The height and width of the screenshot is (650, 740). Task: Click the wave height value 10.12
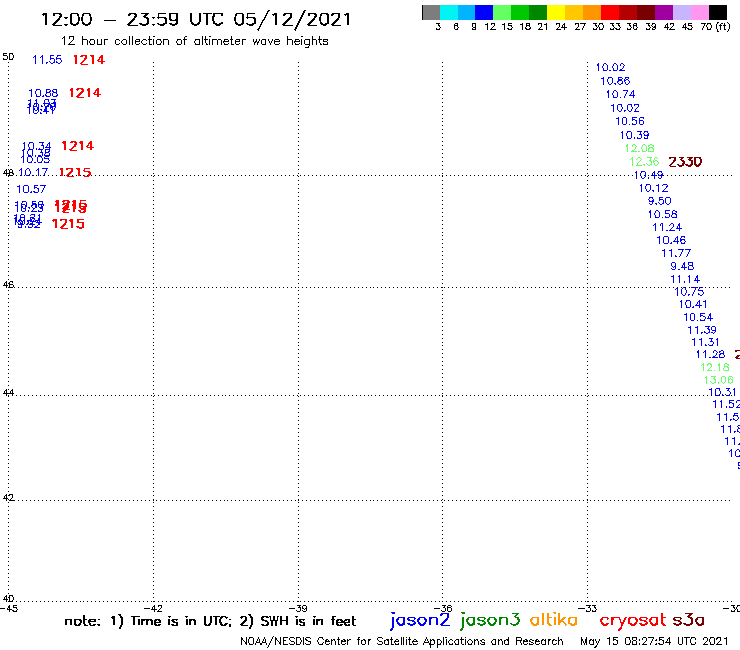[x=654, y=188]
